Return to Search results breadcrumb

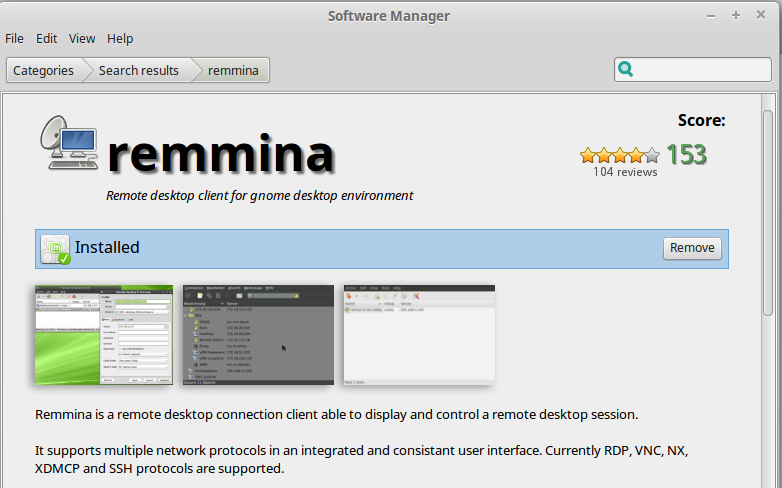point(139,70)
